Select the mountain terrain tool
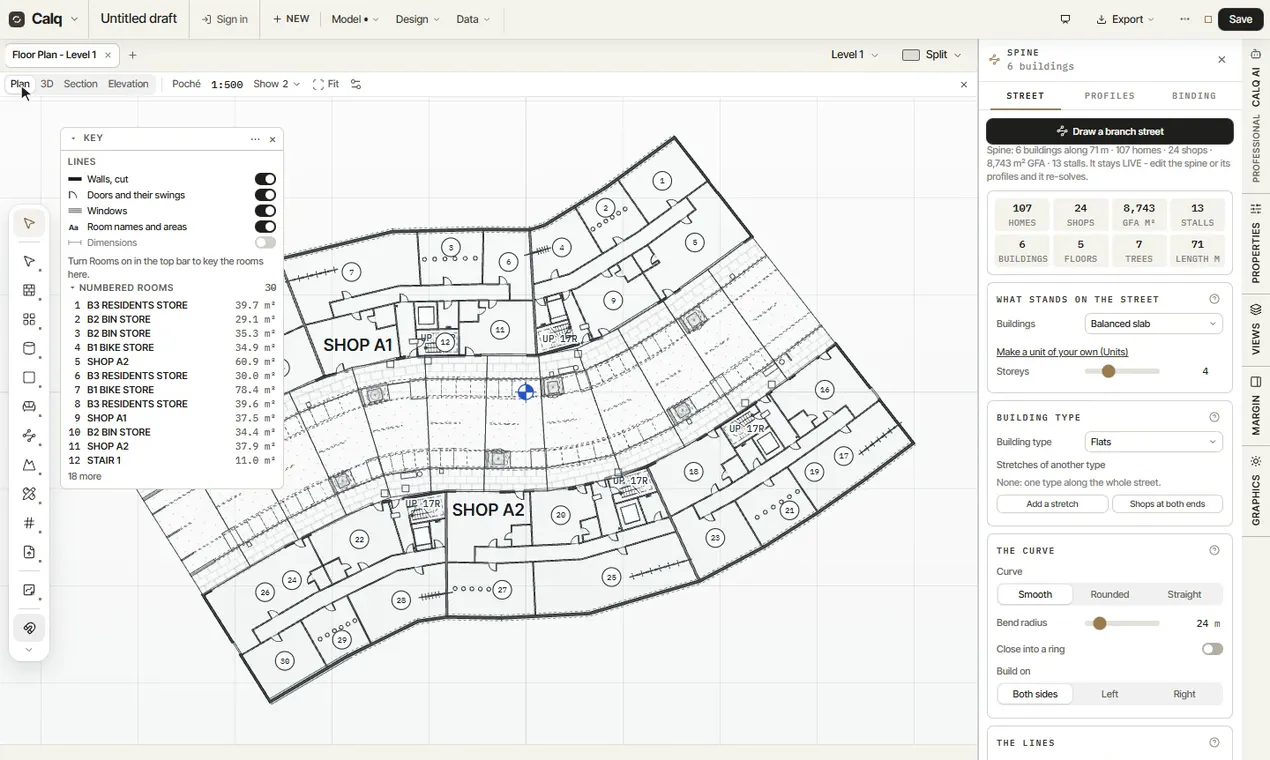1270x760 pixels. (x=29, y=465)
